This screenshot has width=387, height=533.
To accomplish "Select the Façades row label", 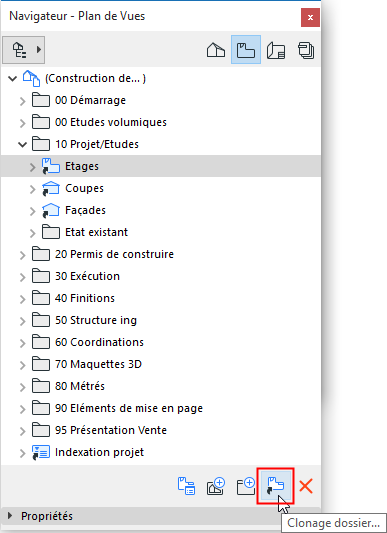I will click(85, 210).
